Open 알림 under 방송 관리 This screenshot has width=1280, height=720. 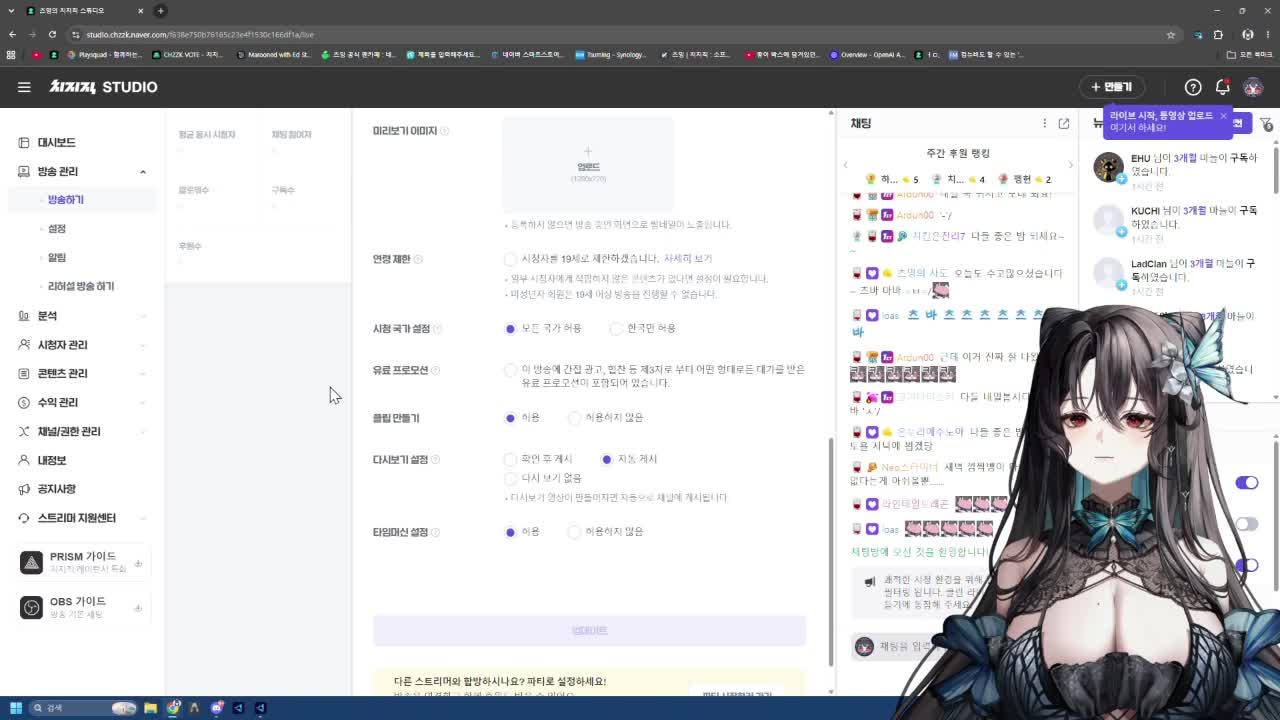coord(57,258)
